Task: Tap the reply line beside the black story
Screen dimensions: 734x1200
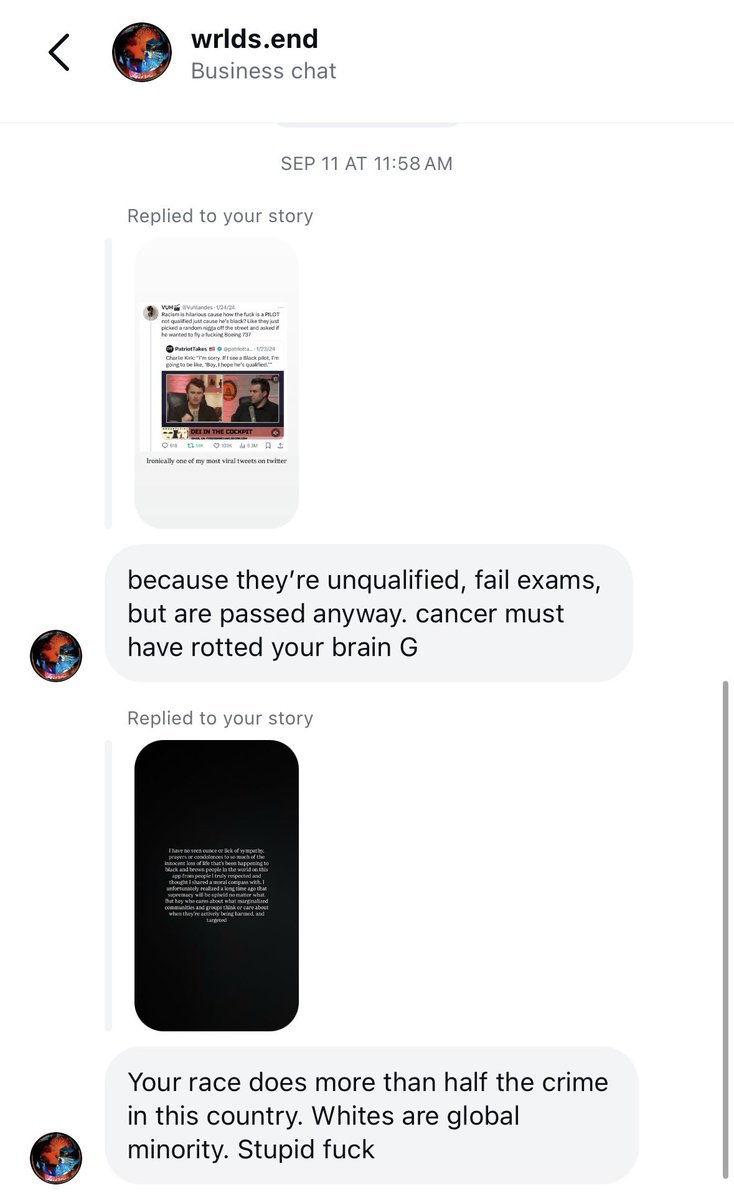Action: point(108,885)
